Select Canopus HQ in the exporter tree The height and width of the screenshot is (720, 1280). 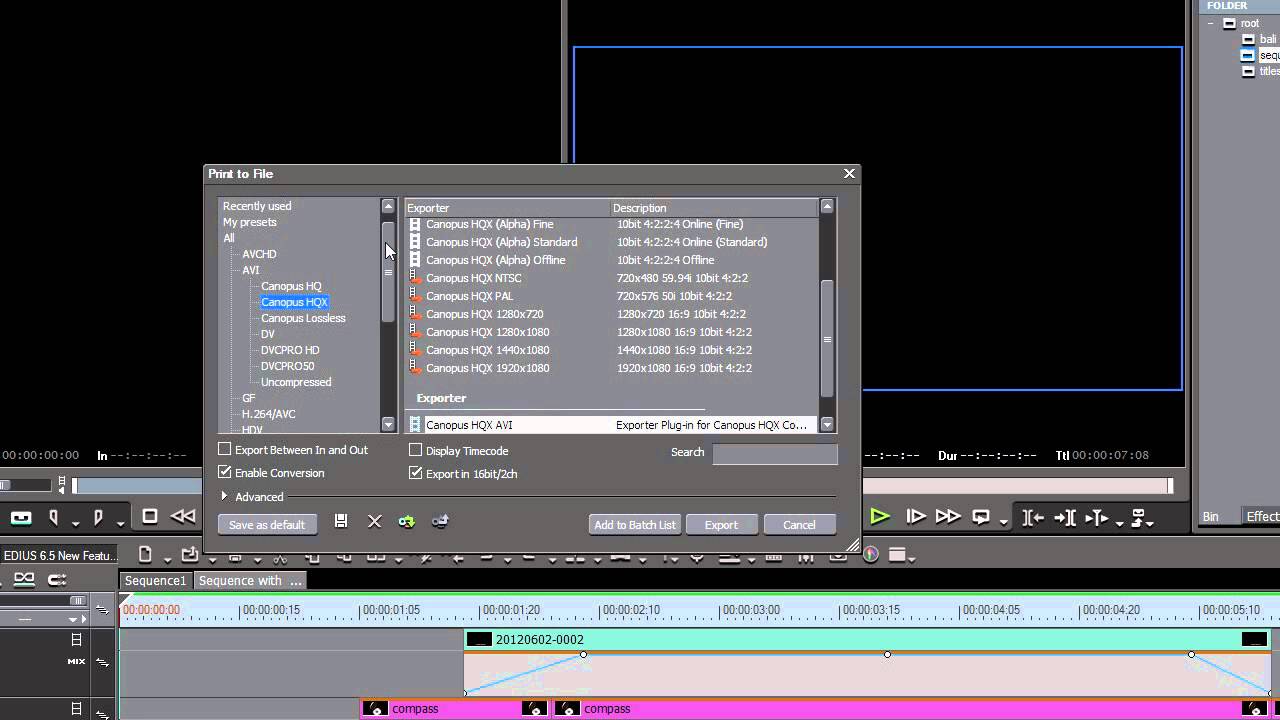(x=291, y=286)
